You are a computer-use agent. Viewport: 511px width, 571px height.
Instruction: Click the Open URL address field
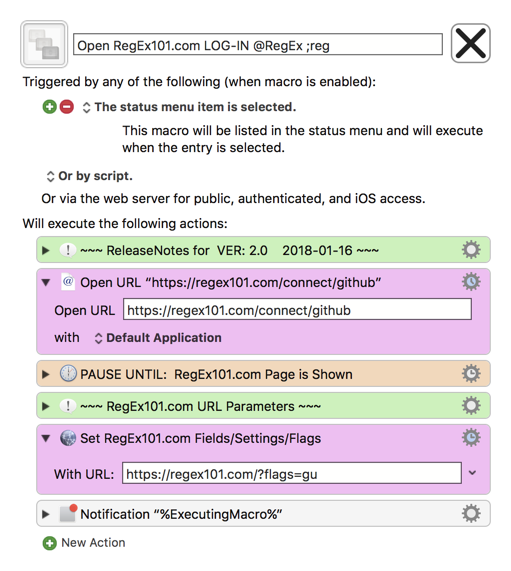click(297, 310)
